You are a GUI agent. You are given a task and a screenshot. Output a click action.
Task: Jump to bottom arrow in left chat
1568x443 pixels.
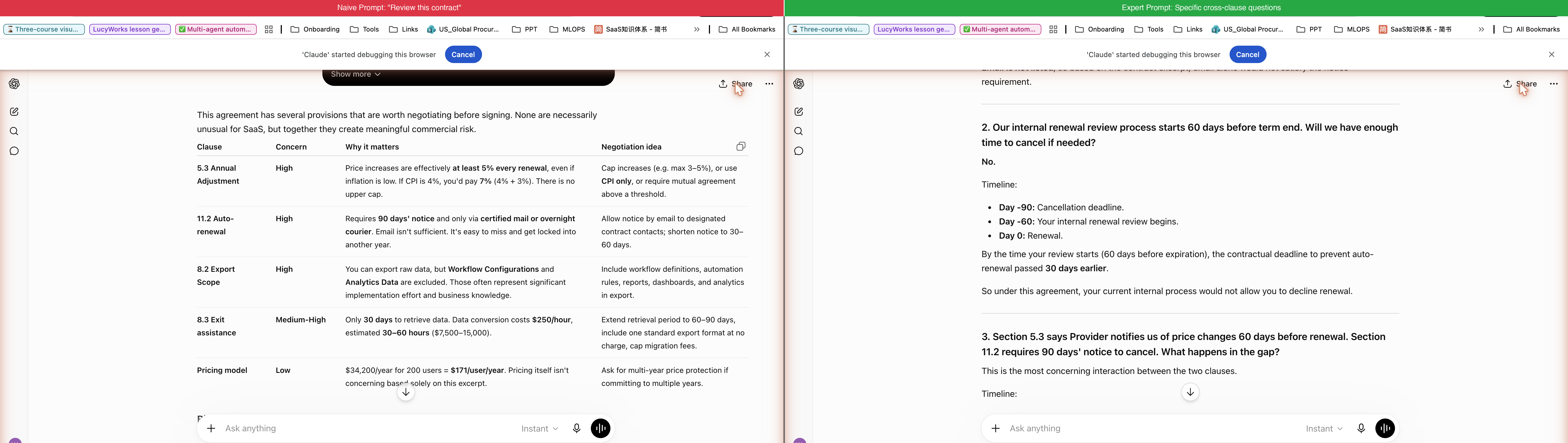click(x=406, y=392)
